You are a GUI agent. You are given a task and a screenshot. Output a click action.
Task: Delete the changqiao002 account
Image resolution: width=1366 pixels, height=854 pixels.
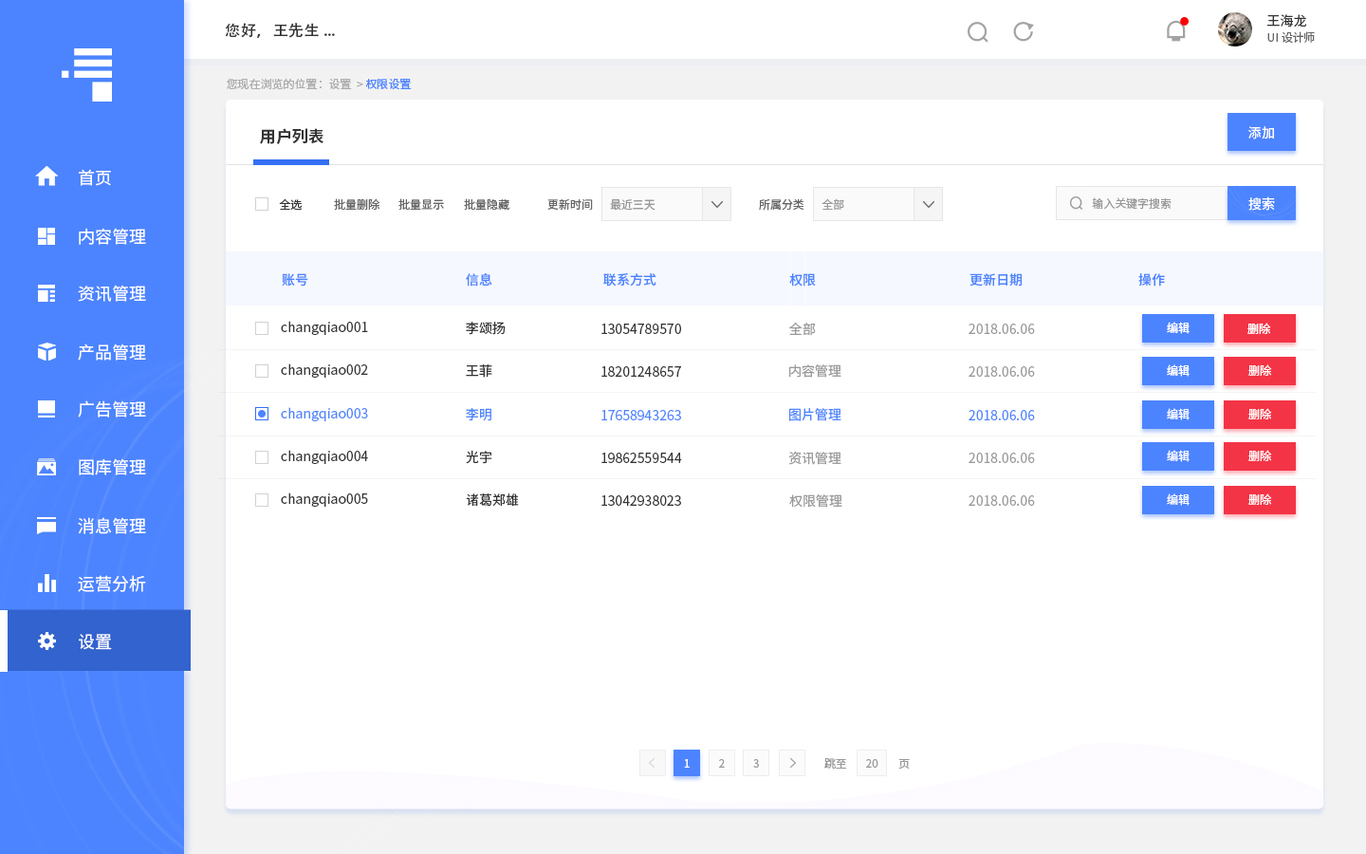pos(1259,371)
